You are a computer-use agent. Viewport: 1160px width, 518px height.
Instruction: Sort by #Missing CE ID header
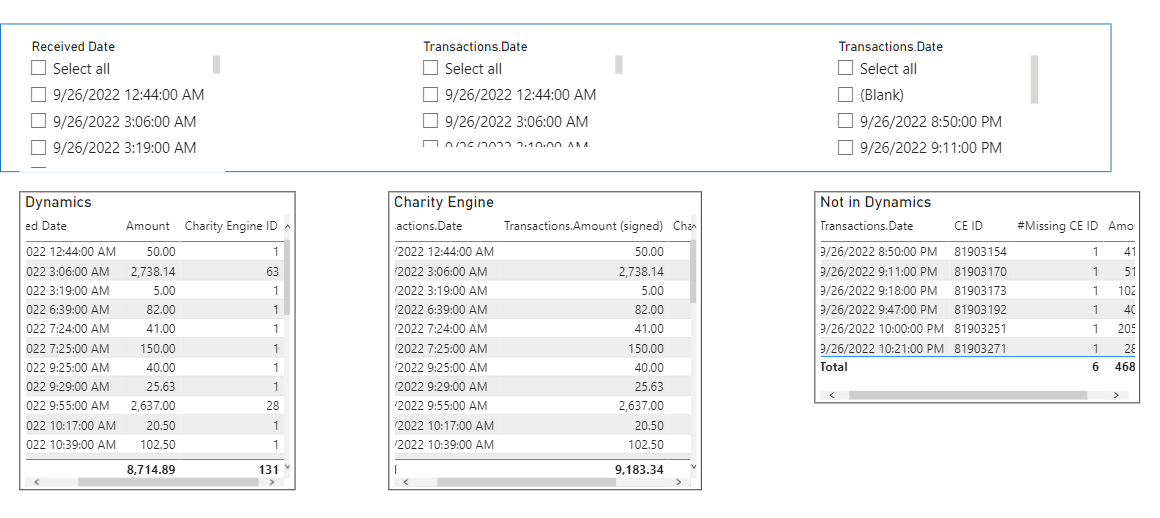[1058, 226]
